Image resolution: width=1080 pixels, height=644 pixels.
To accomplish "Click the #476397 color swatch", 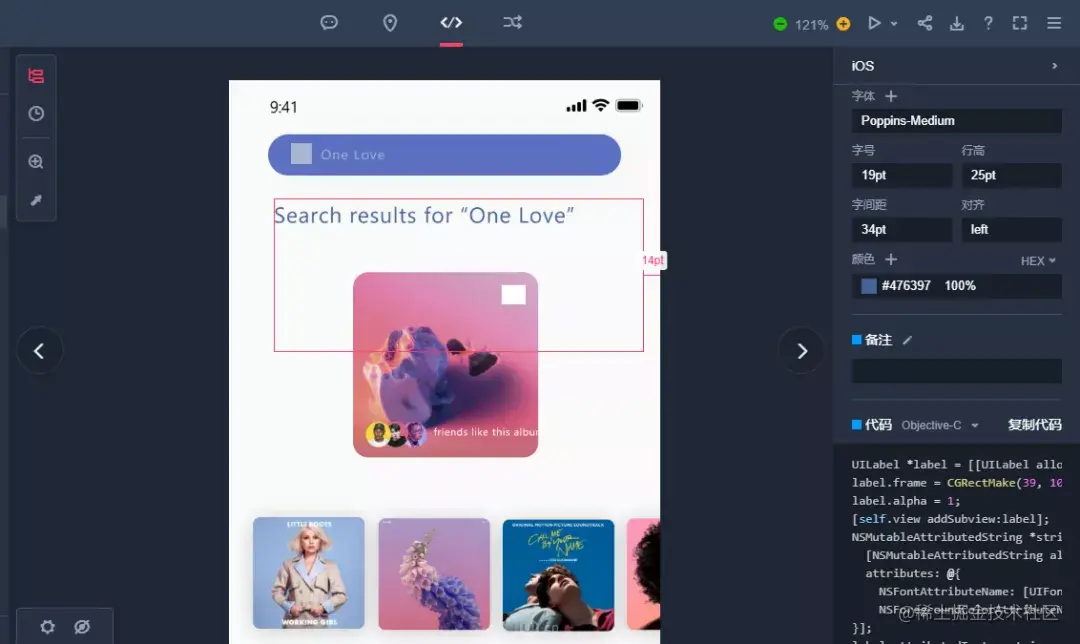I will [869, 286].
